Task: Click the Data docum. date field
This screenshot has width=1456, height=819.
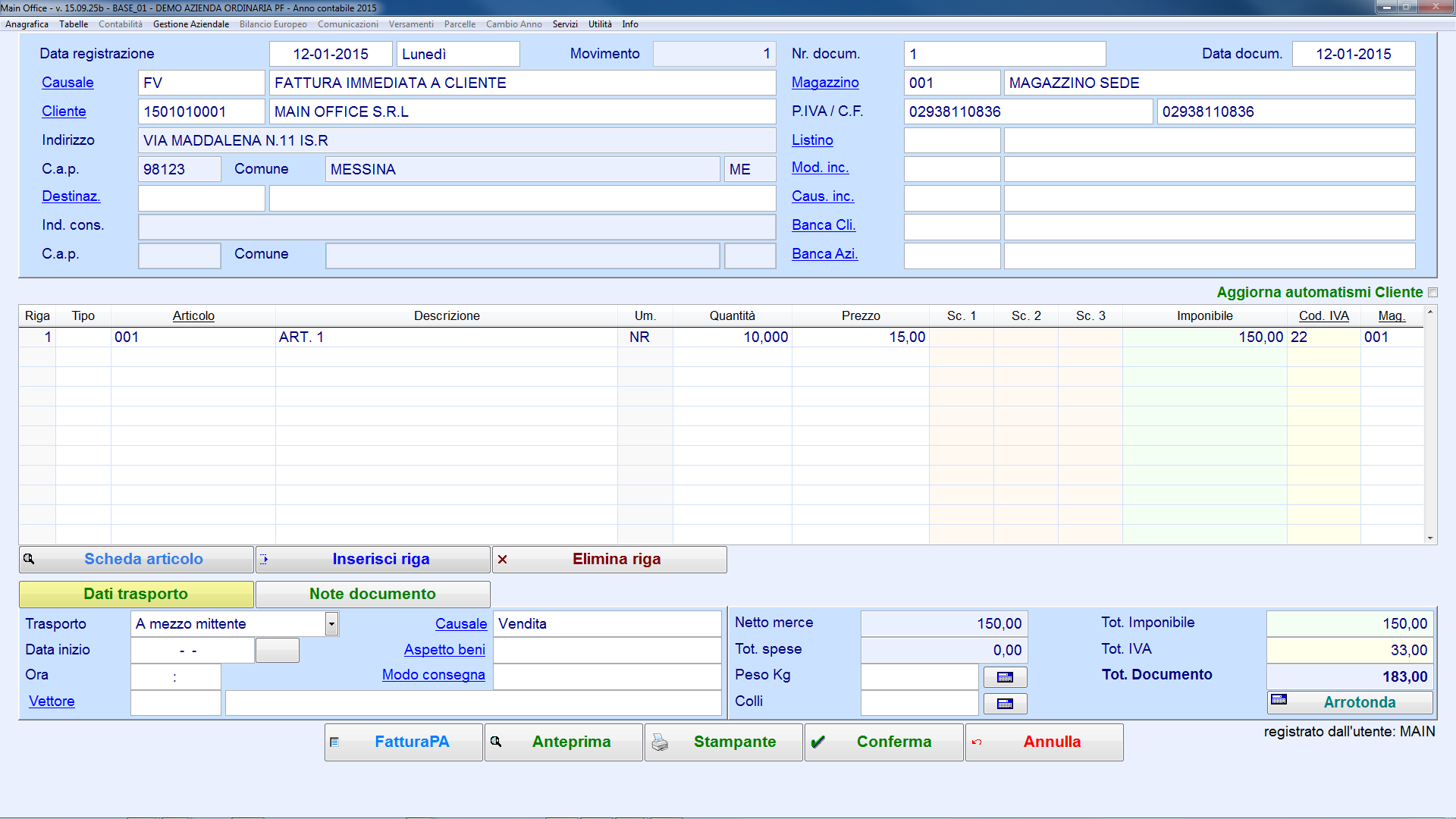Action: click(x=1354, y=54)
